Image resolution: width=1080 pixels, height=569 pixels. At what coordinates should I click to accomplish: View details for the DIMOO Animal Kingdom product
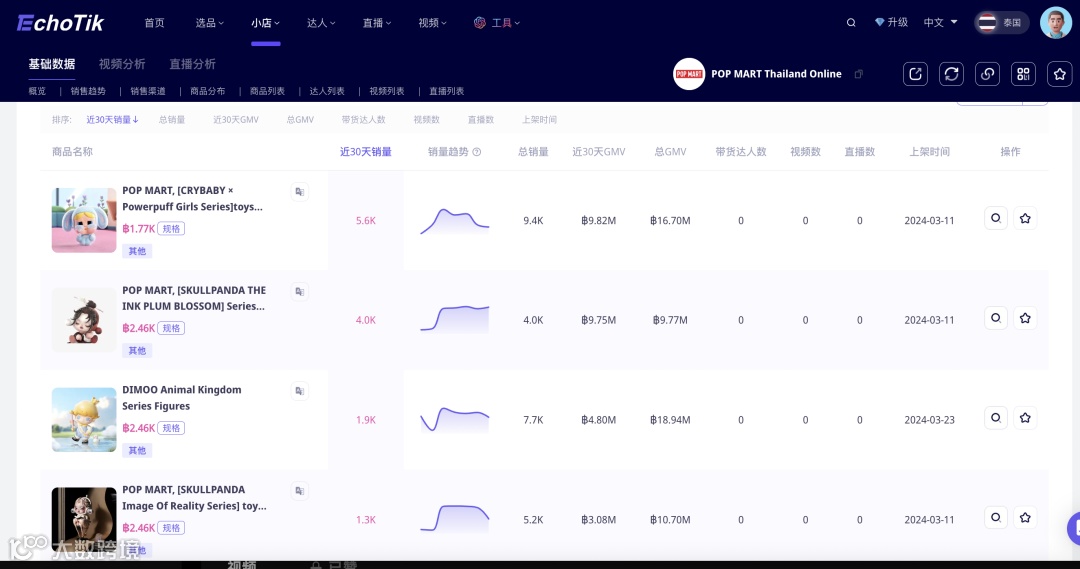pos(996,418)
